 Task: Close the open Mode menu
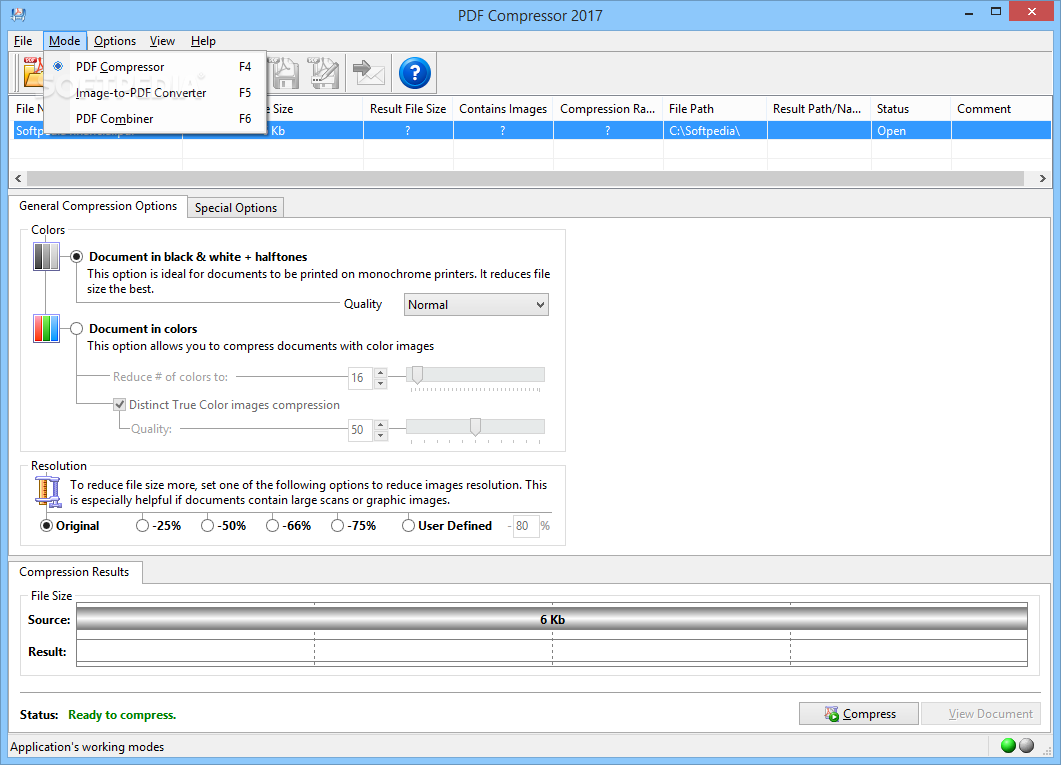65,41
